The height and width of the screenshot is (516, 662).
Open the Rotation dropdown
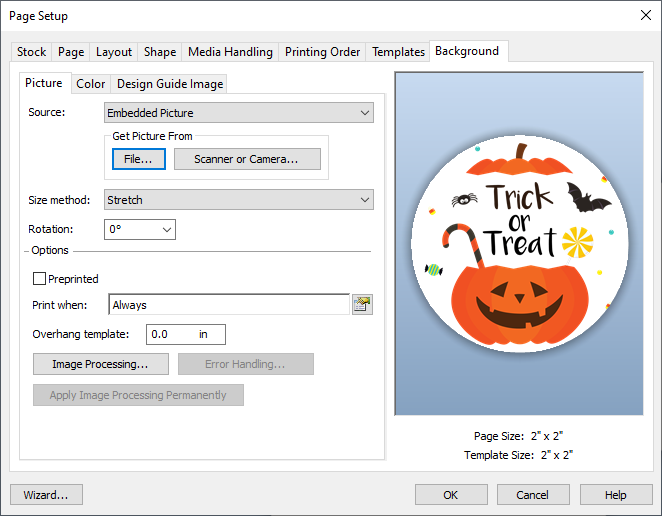140,229
